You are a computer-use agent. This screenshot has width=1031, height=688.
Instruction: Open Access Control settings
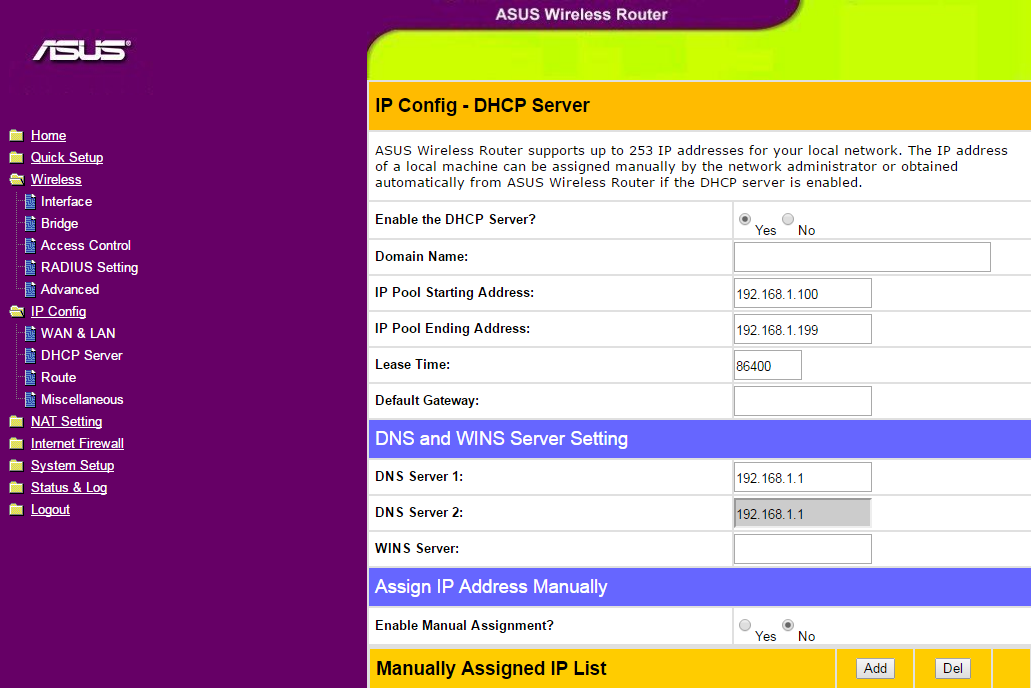[x=85, y=245]
